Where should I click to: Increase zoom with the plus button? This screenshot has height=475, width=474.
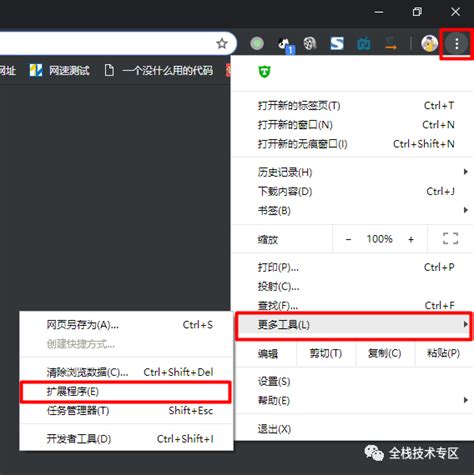point(411,239)
